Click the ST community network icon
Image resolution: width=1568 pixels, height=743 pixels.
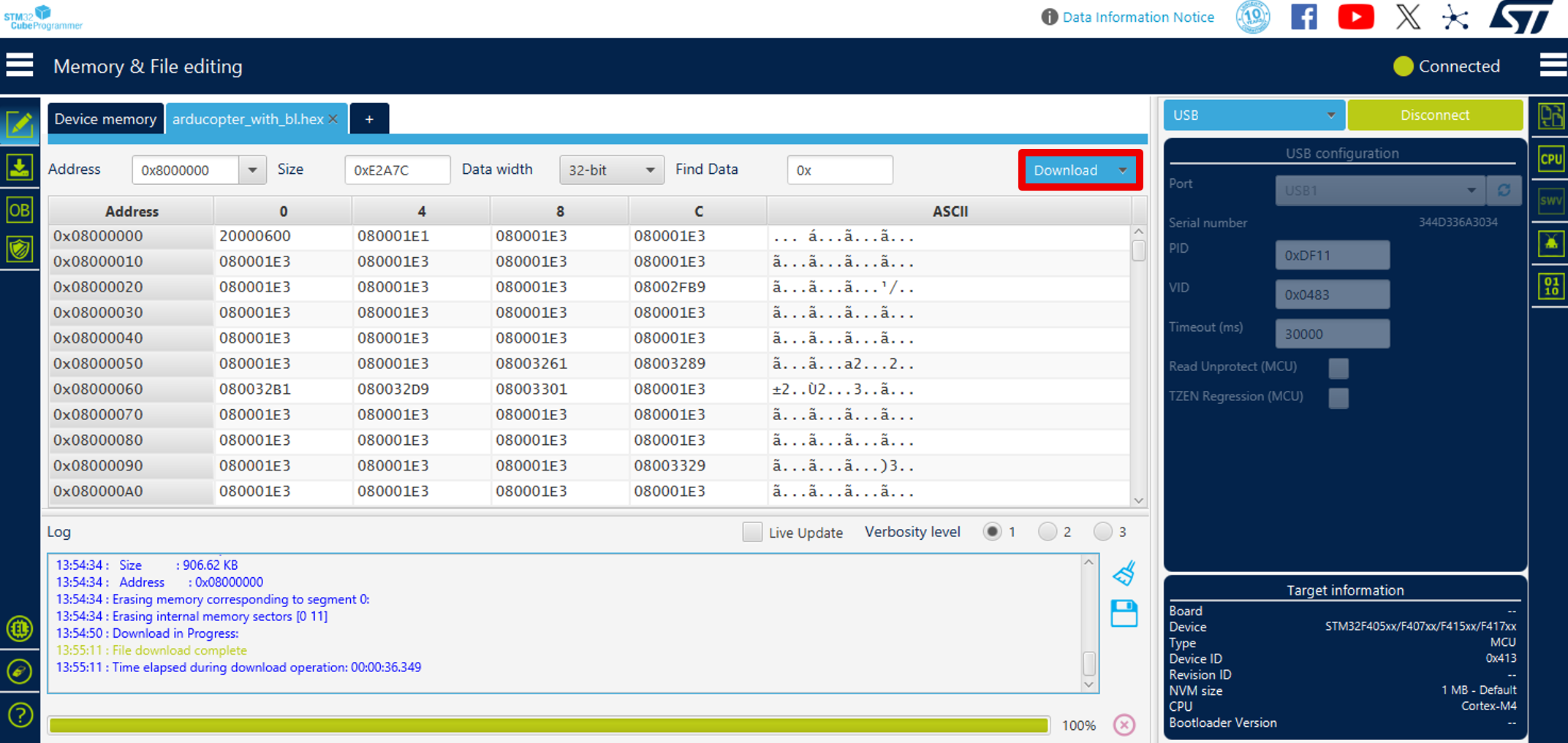coord(1455,17)
